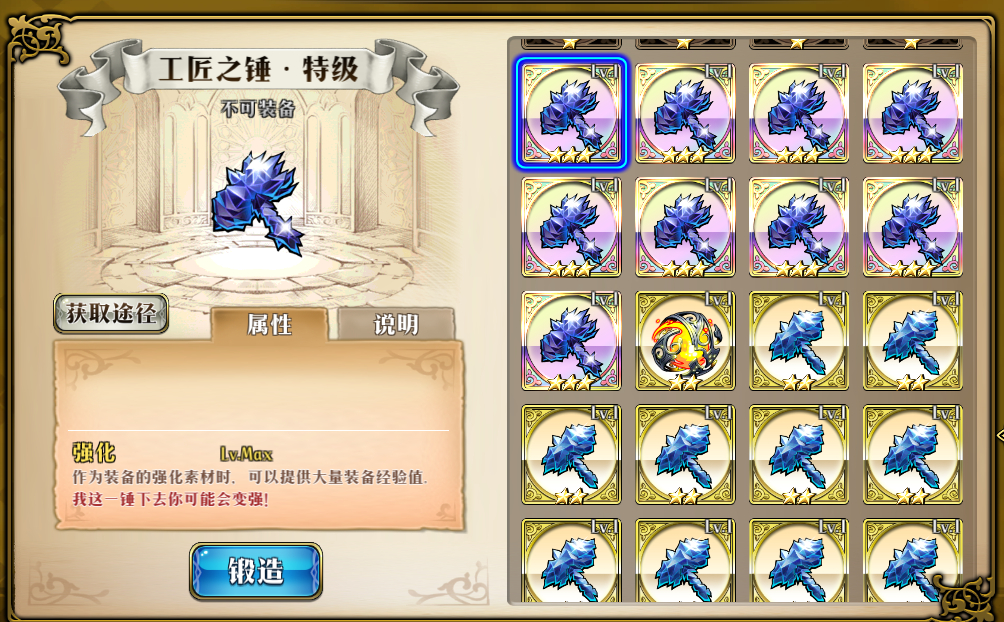Switch to the 属性 attributes tab
The width and height of the screenshot is (1004, 622).
click(x=269, y=324)
